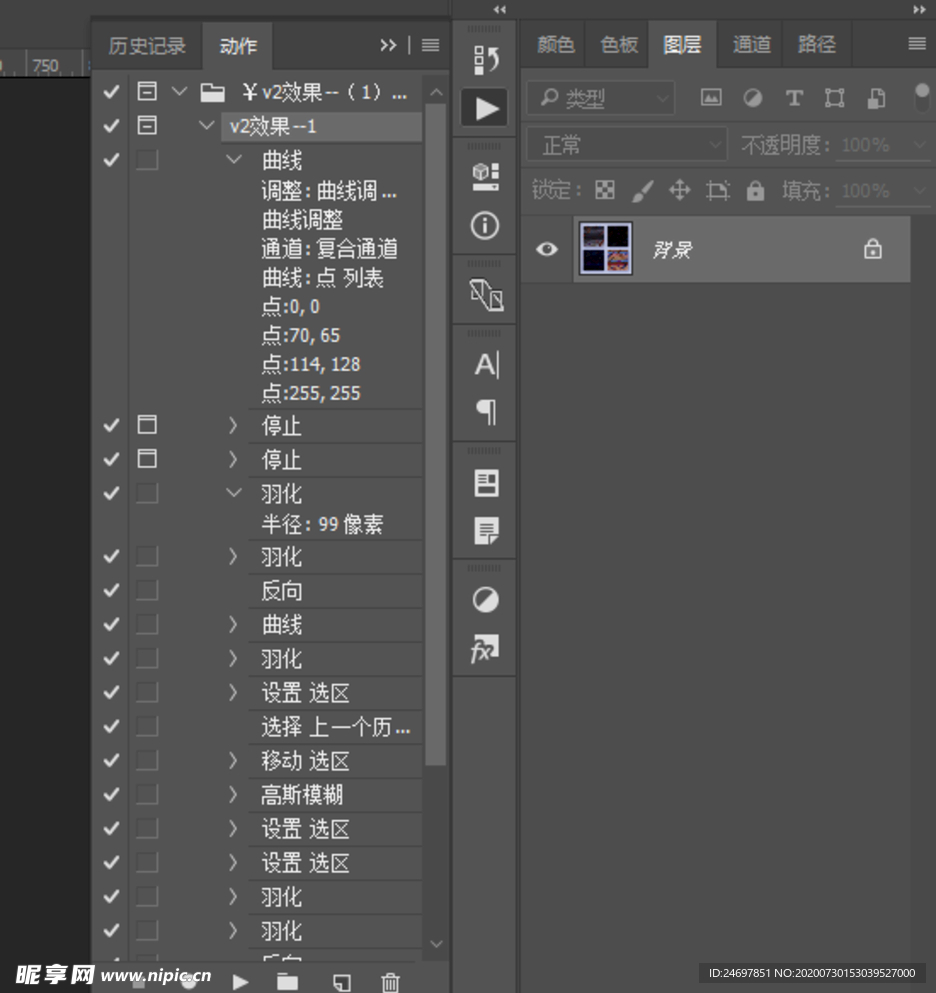936x993 pixels.
Task: Open the 正常 blend mode dropdown
Action: (626, 145)
